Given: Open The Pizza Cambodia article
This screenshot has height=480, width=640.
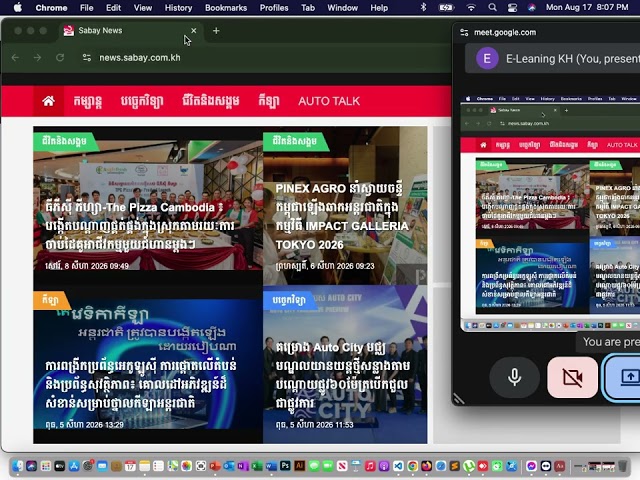Looking at the screenshot, I should pos(140,226).
